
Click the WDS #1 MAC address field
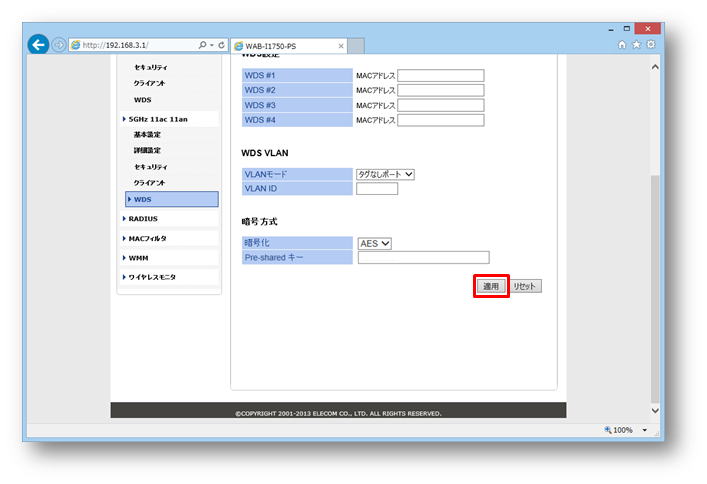click(x=440, y=75)
